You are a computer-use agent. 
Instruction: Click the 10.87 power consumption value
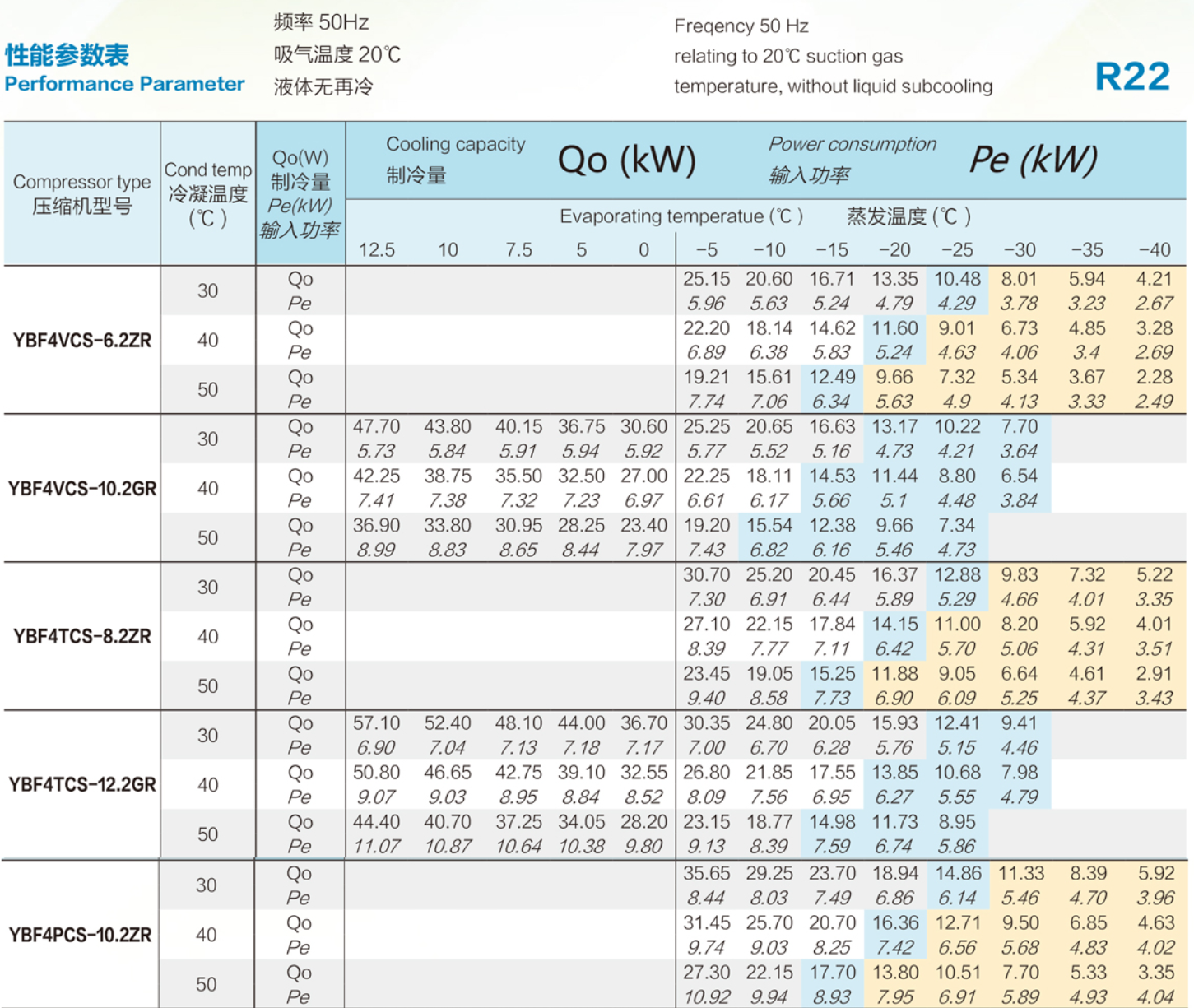tap(448, 846)
